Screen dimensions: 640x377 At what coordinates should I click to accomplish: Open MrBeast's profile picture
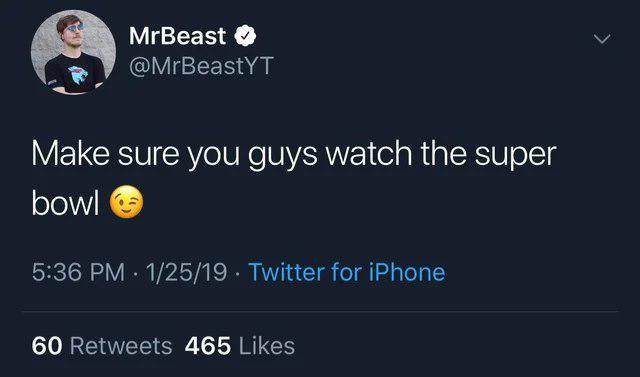(x=73, y=52)
